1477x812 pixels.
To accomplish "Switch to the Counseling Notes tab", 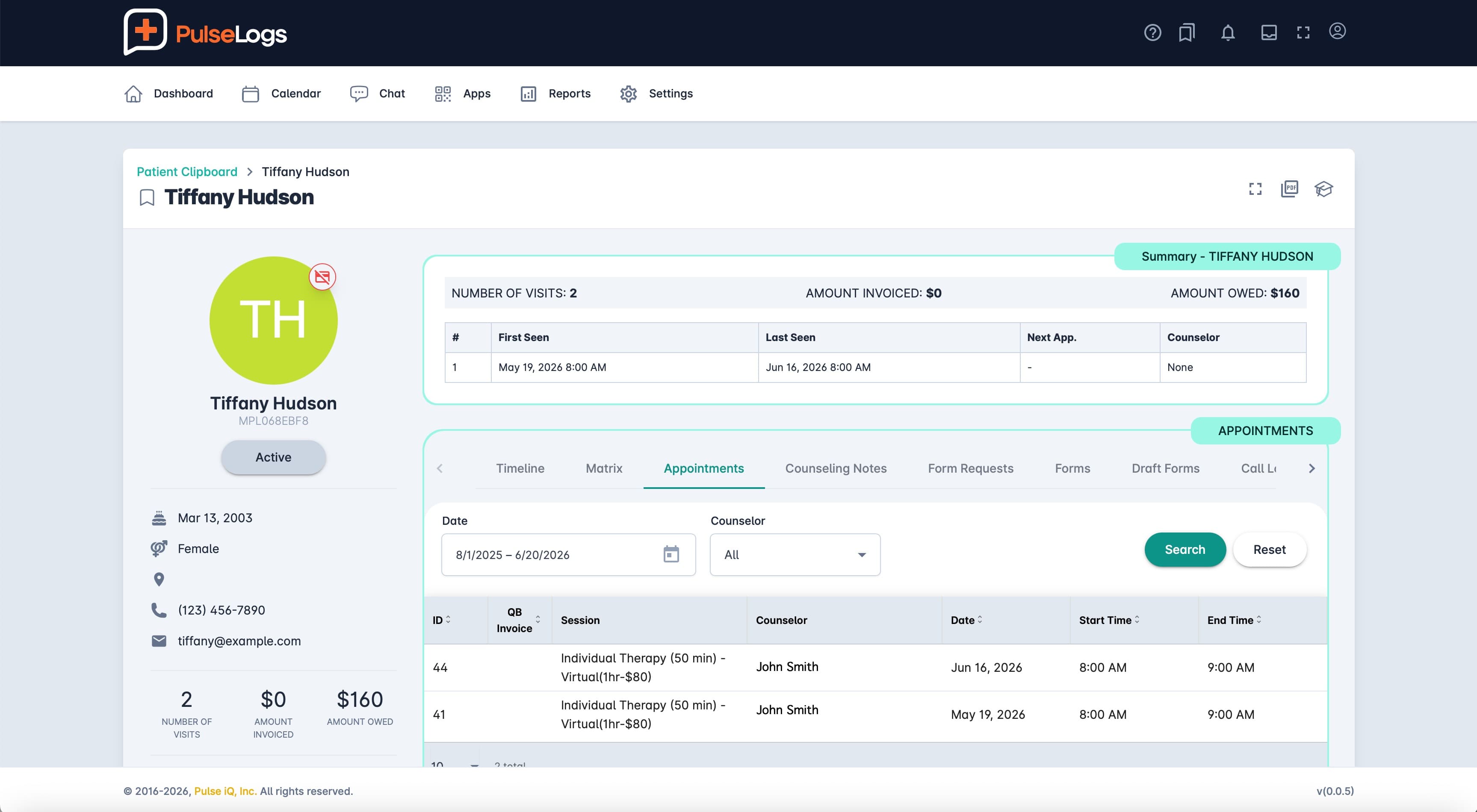I will coord(836,468).
